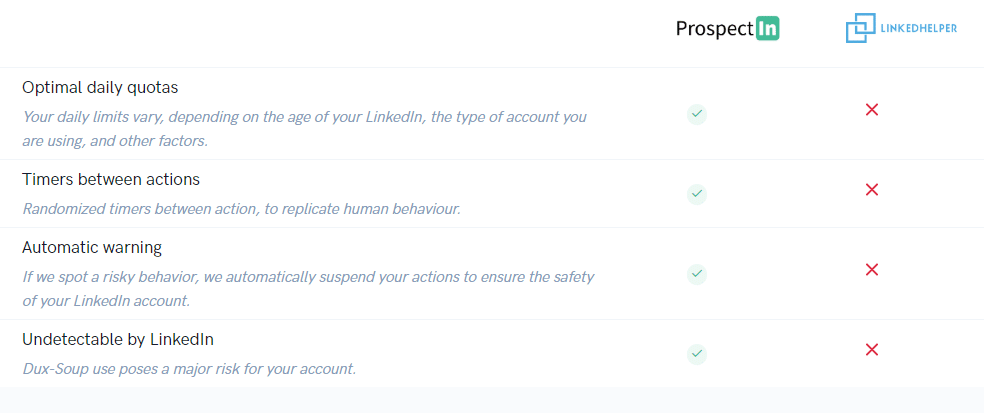
Task: Select the Optimal daily quotas heading
Action: pos(100,88)
